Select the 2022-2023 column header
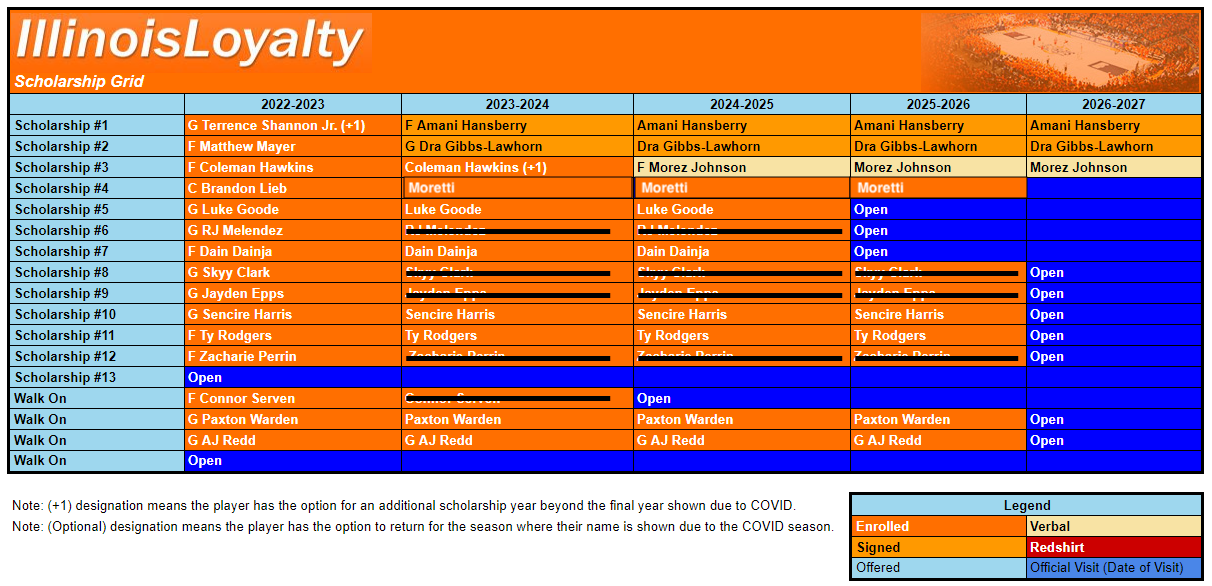 [292, 104]
